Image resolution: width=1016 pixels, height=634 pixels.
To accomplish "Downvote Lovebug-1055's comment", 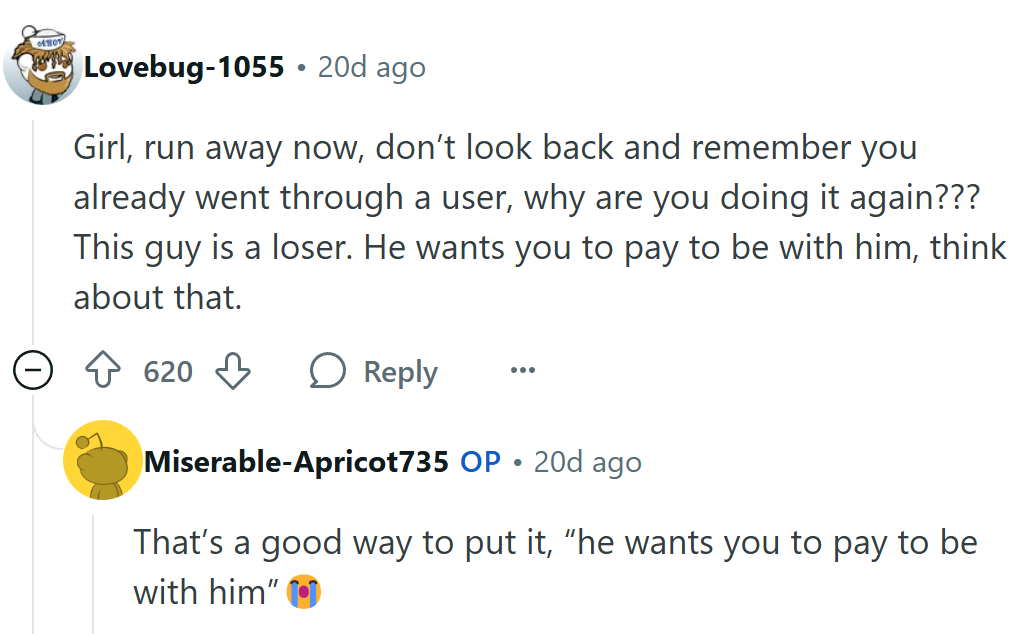I will [233, 372].
